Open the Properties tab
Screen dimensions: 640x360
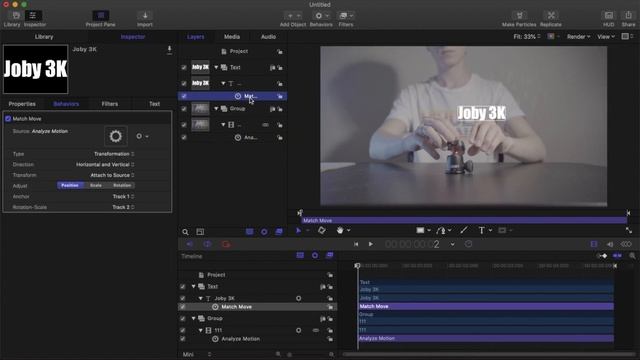22,104
